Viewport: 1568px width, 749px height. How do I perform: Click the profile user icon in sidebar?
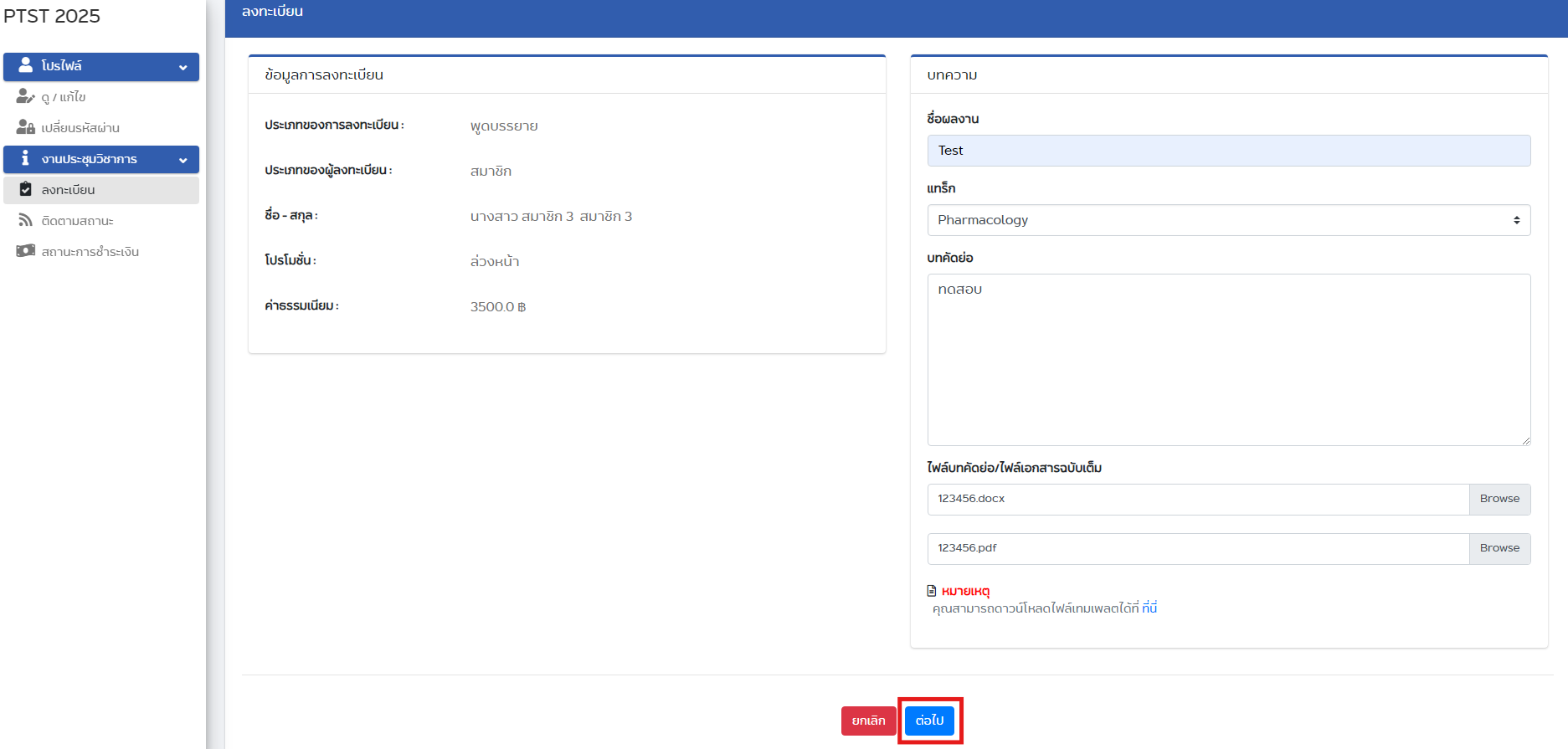coord(26,65)
